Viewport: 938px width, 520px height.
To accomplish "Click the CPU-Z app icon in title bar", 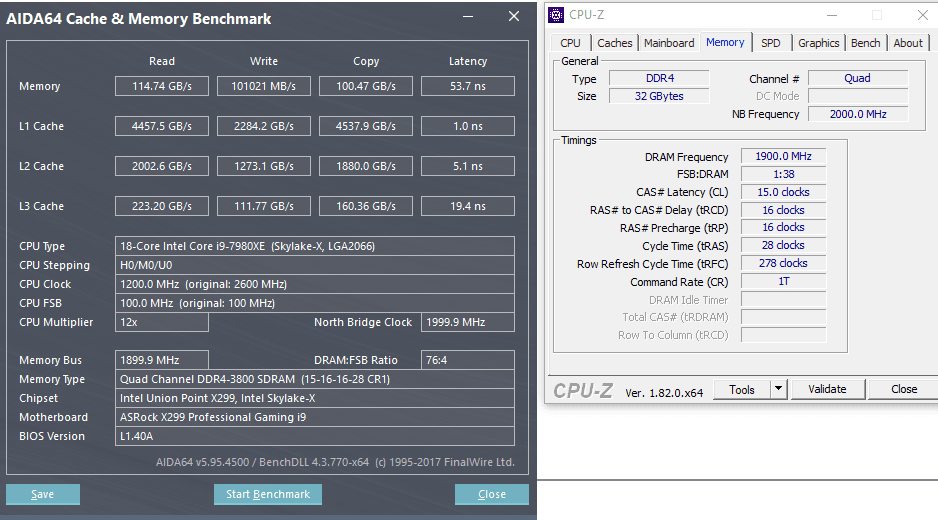I will coord(556,15).
